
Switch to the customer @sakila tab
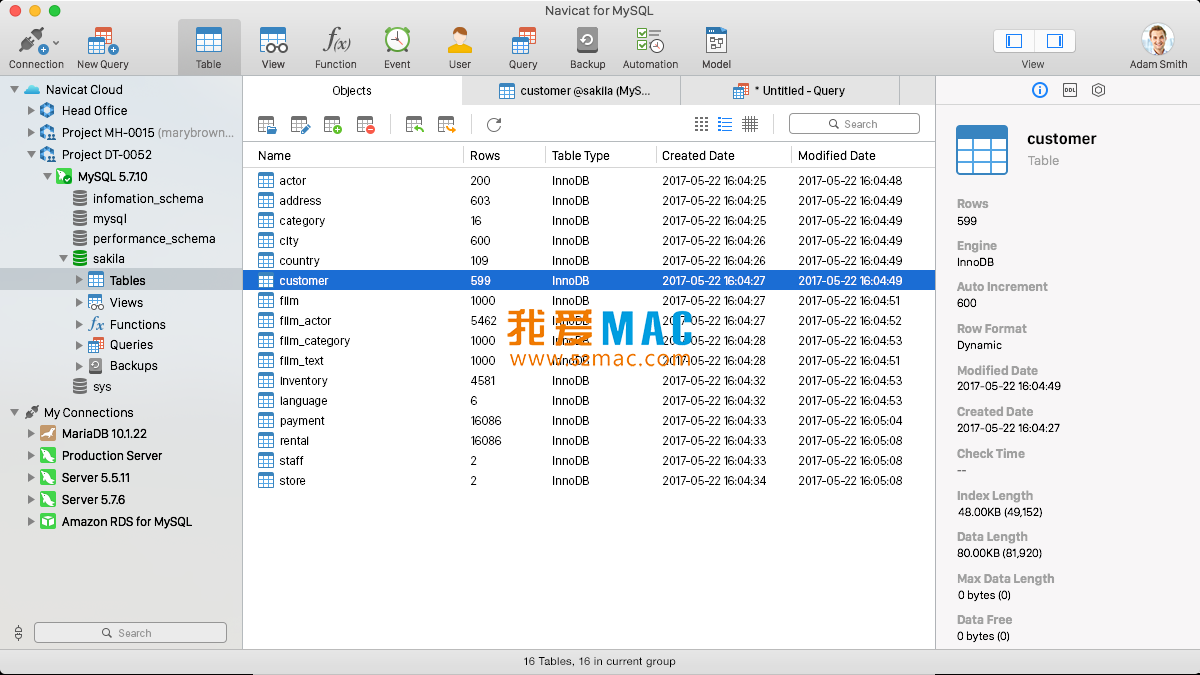tap(572, 91)
